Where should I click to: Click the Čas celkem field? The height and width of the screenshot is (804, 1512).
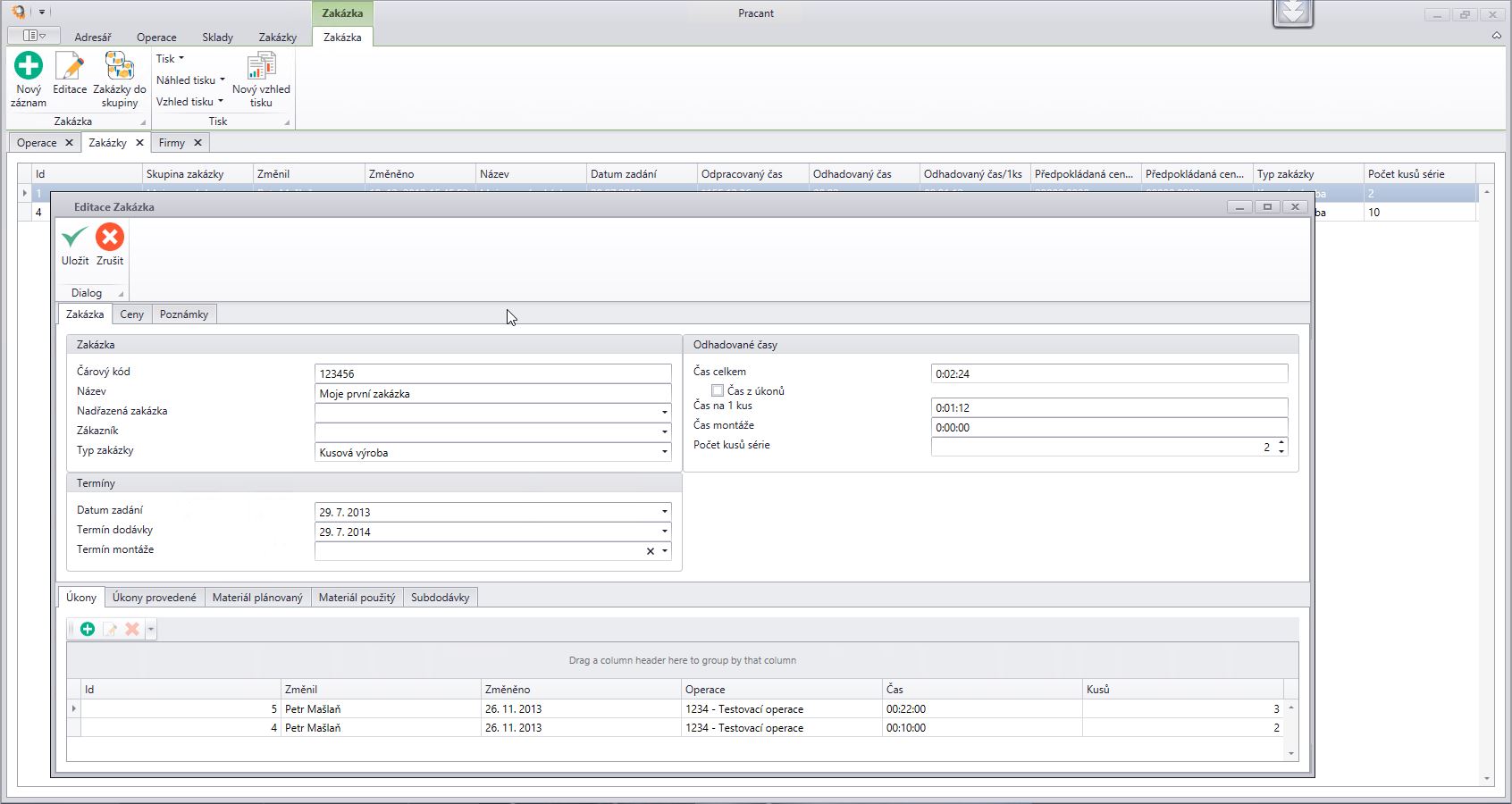coord(1110,373)
